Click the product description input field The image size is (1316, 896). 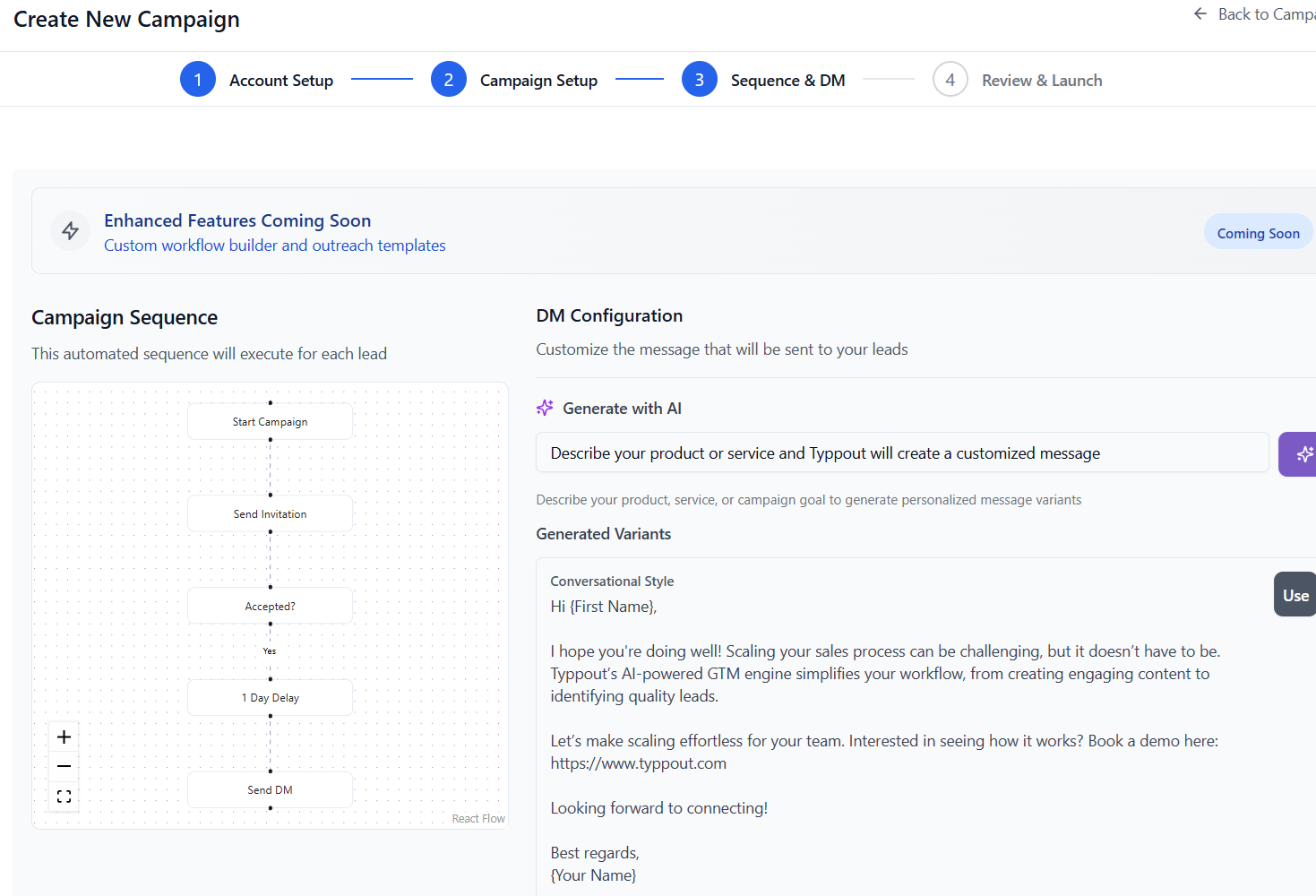click(x=901, y=453)
